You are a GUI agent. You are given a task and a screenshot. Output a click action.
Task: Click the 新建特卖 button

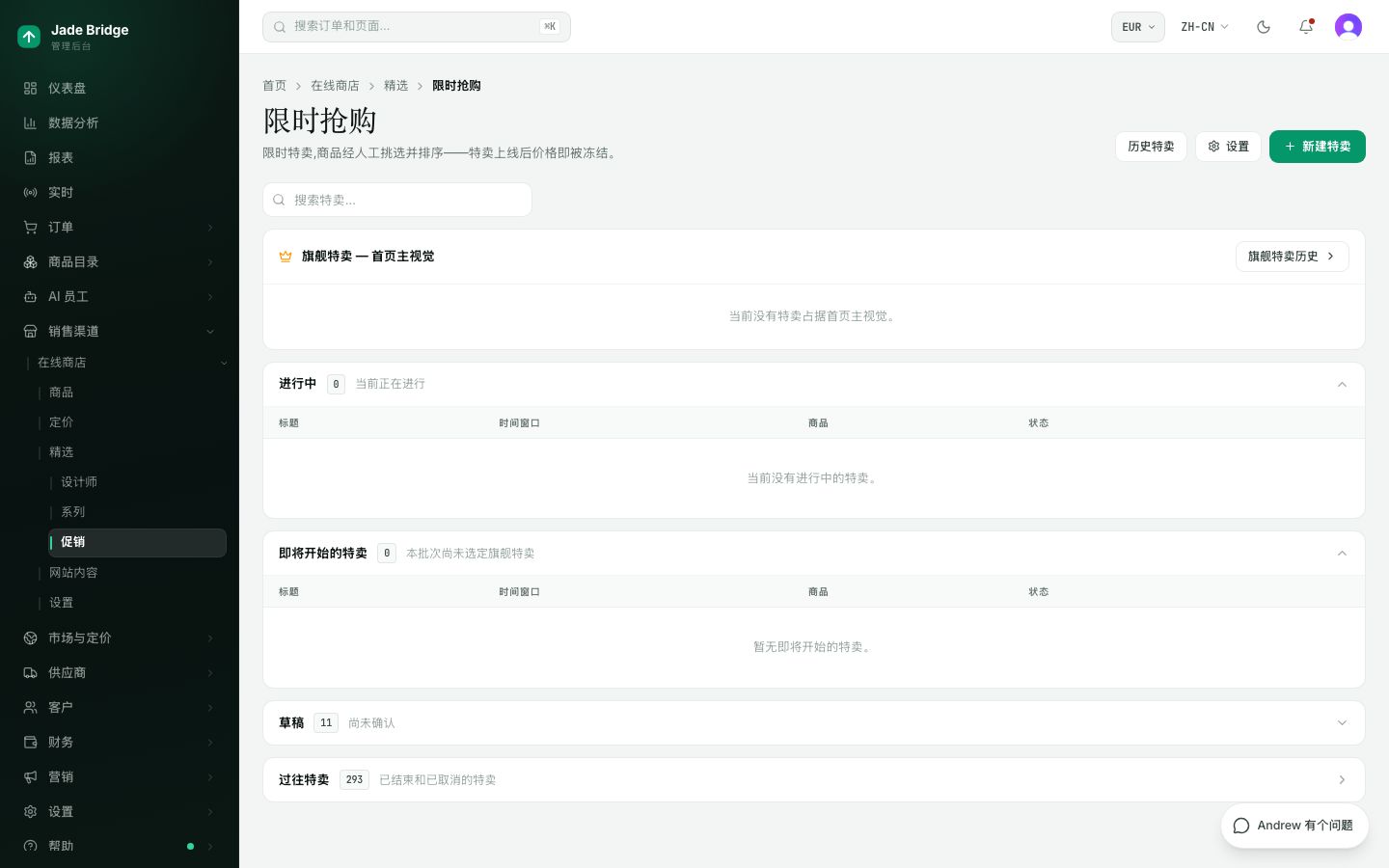pyautogui.click(x=1318, y=147)
